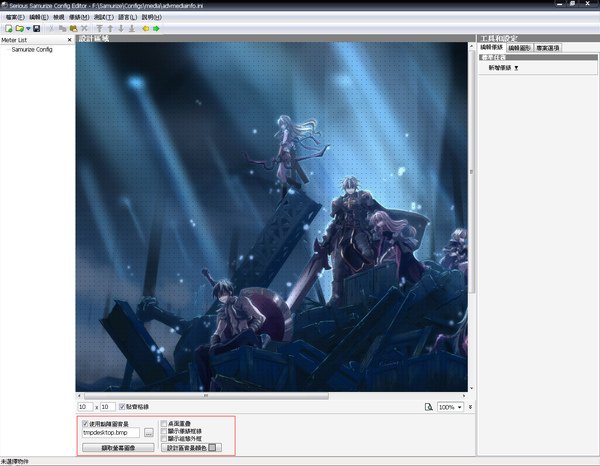Select Samurize Config tree item

click(32, 49)
